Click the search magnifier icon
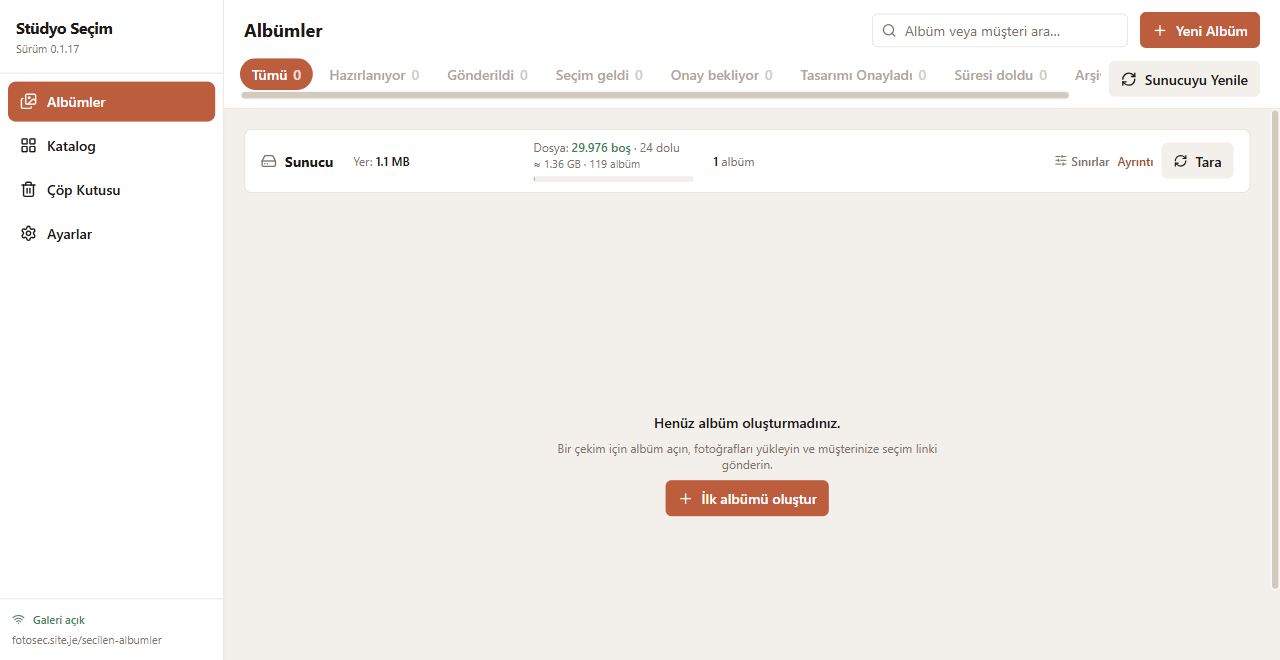Image resolution: width=1280 pixels, height=660 pixels. tap(889, 31)
